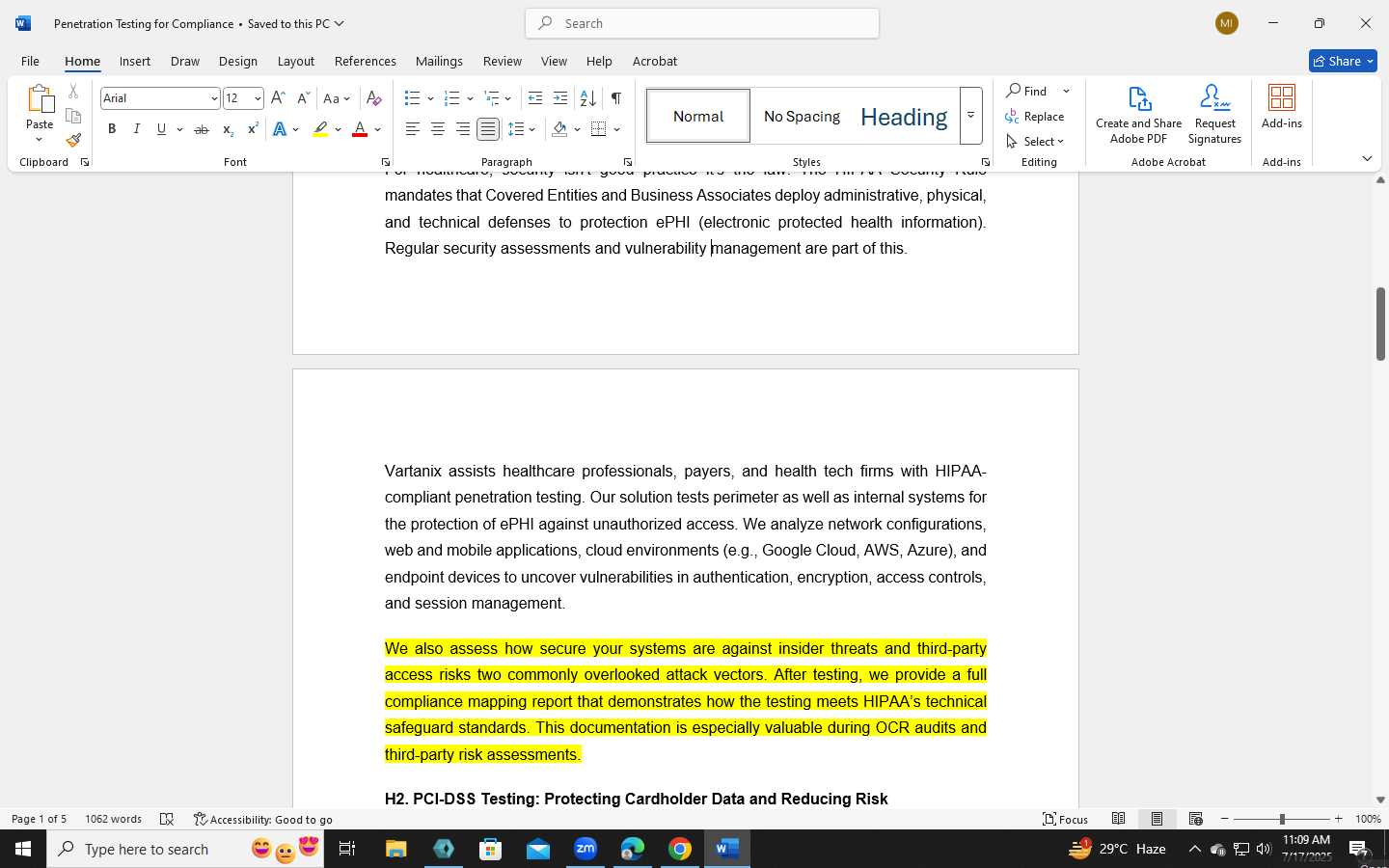Image resolution: width=1389 pixels, height=868 pixels.
Task: Click Request Signatures icon
Action: tap(1214, 115)
